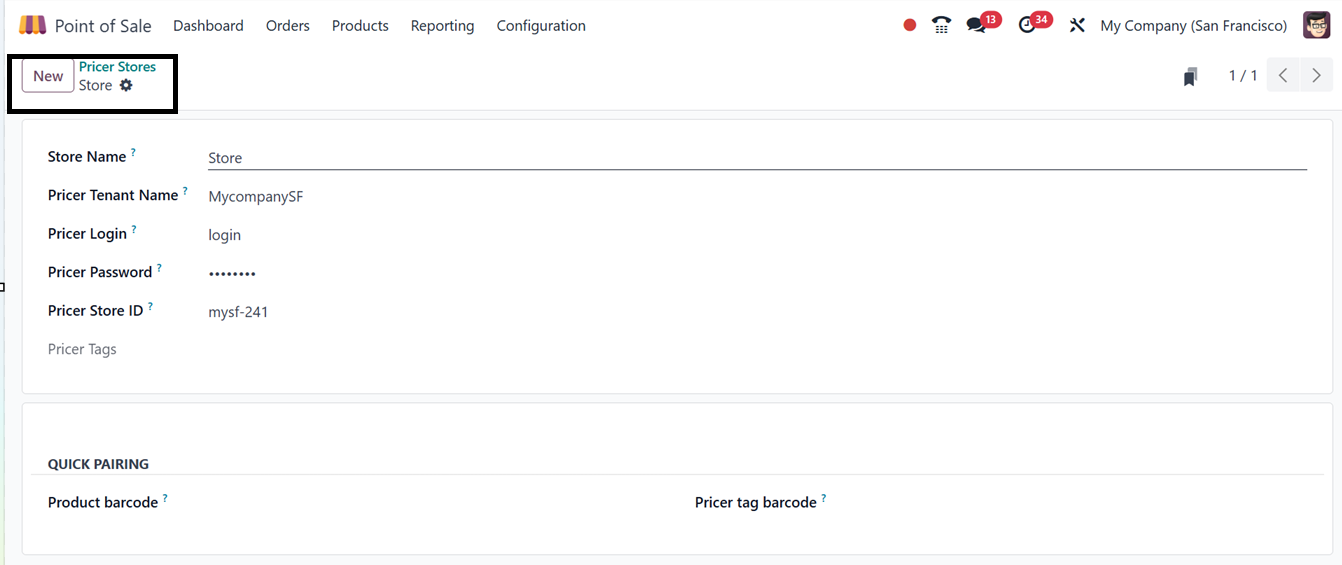Go to the previous record arrow
1342x565 pixels.
pyautogui.click(x=1283, y=76)
